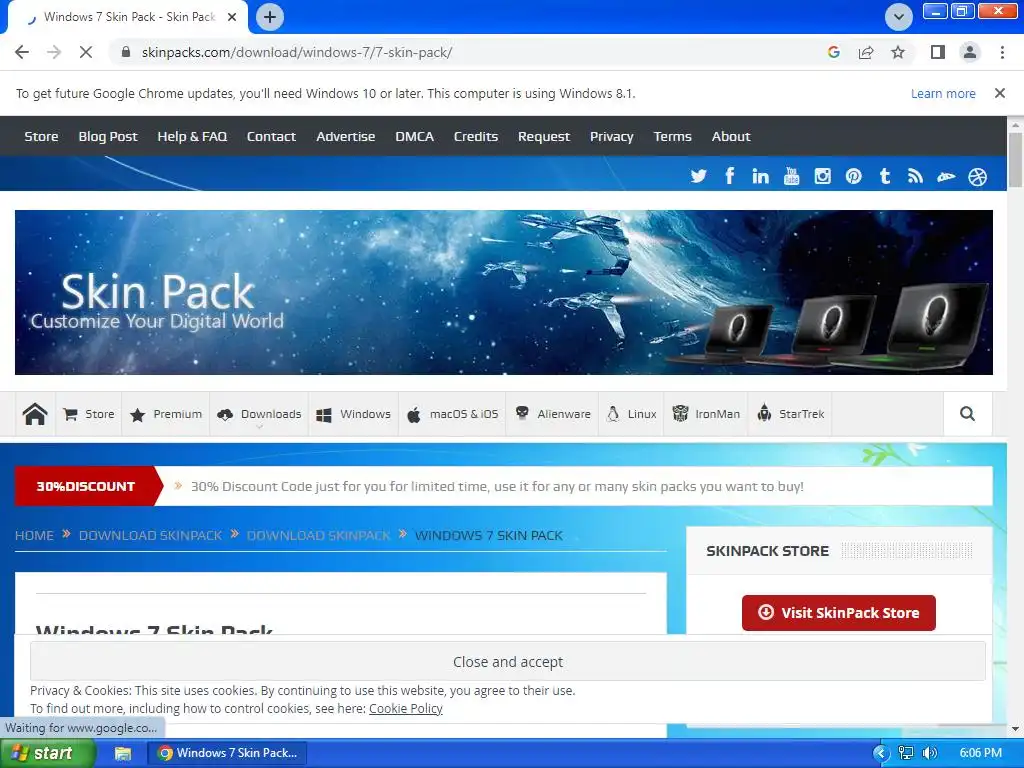
Task: Click HOME breadcrumb link
Action: [x=34, y=536]
